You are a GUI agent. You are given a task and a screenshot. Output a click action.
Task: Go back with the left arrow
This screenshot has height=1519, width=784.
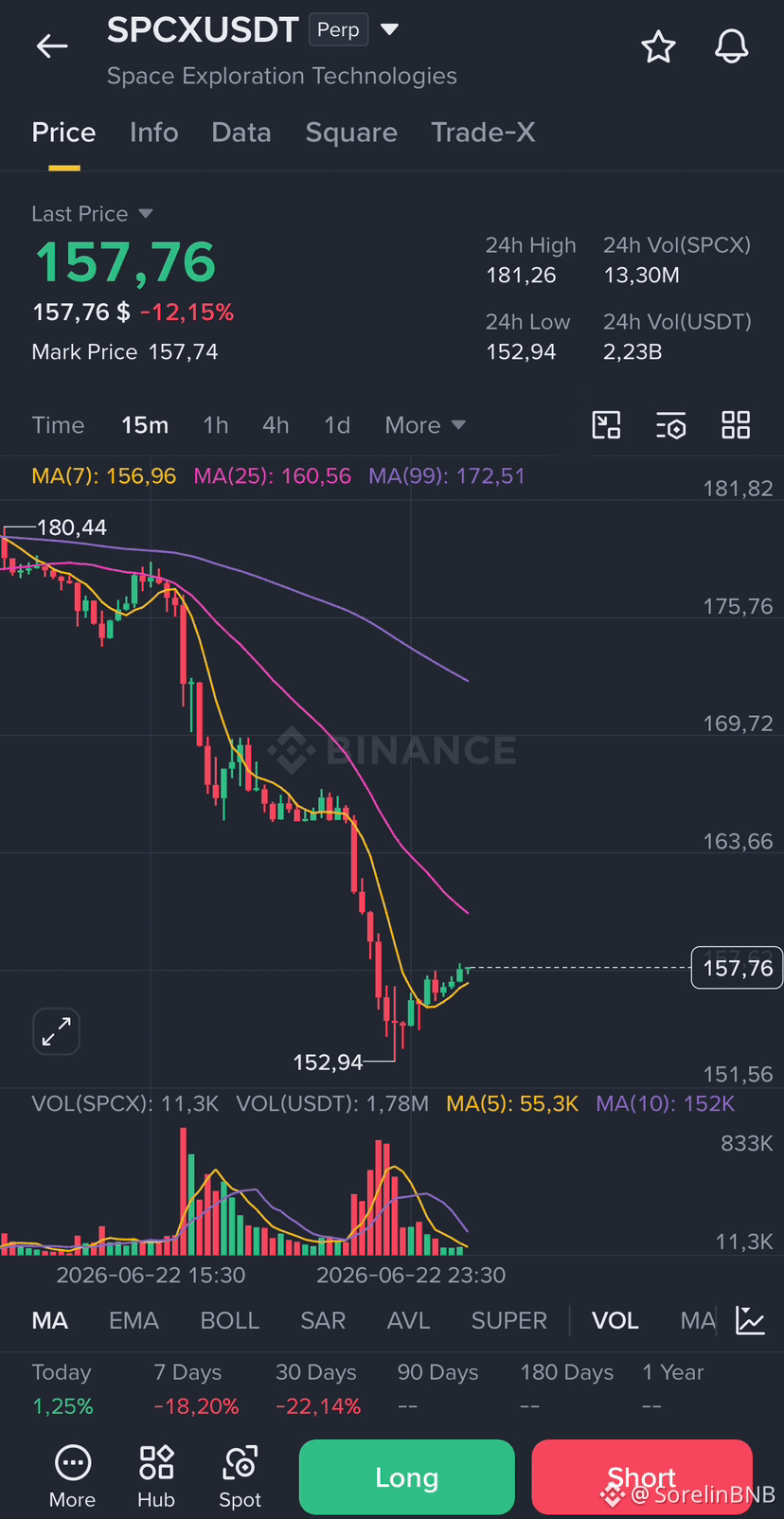52,45
